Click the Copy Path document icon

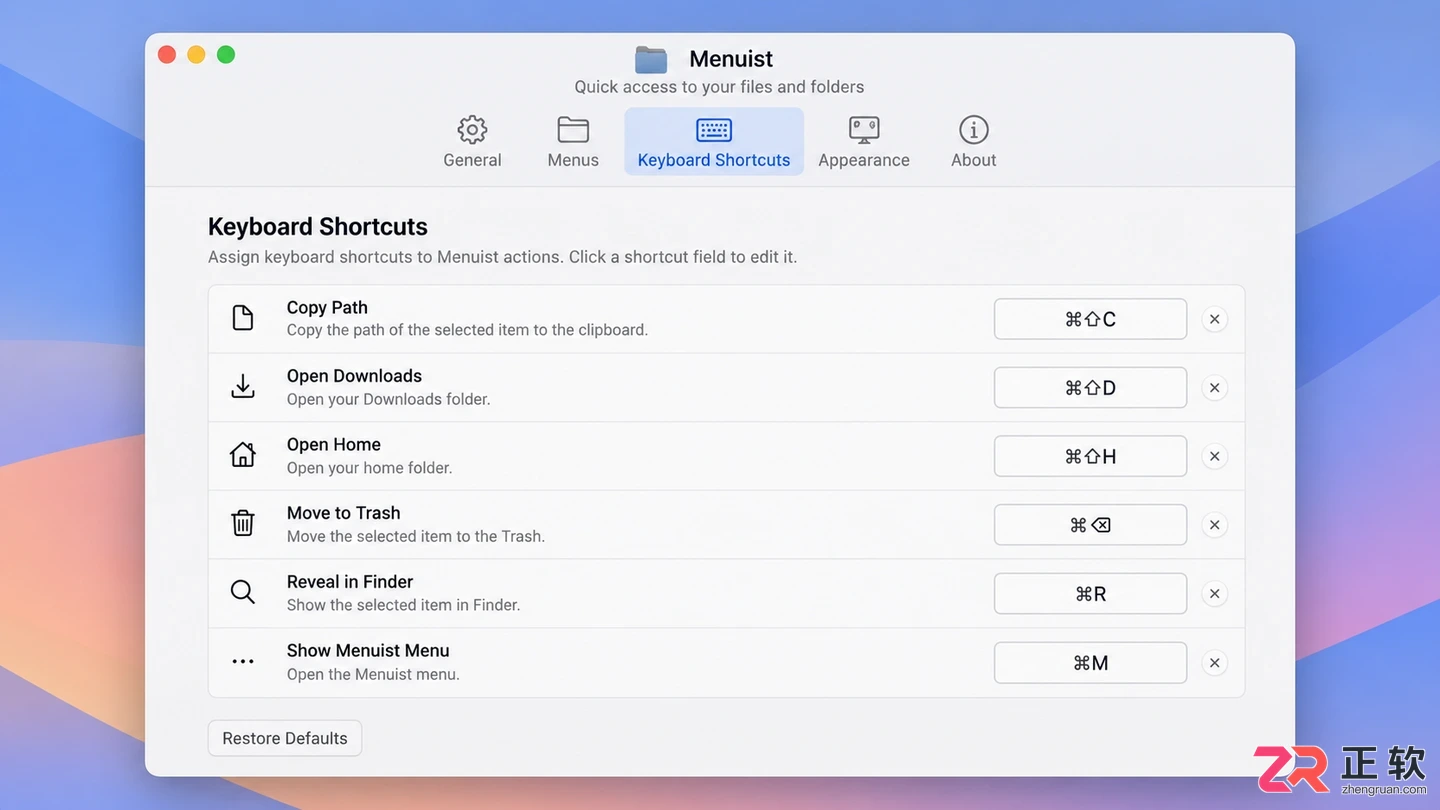(243, 318)
